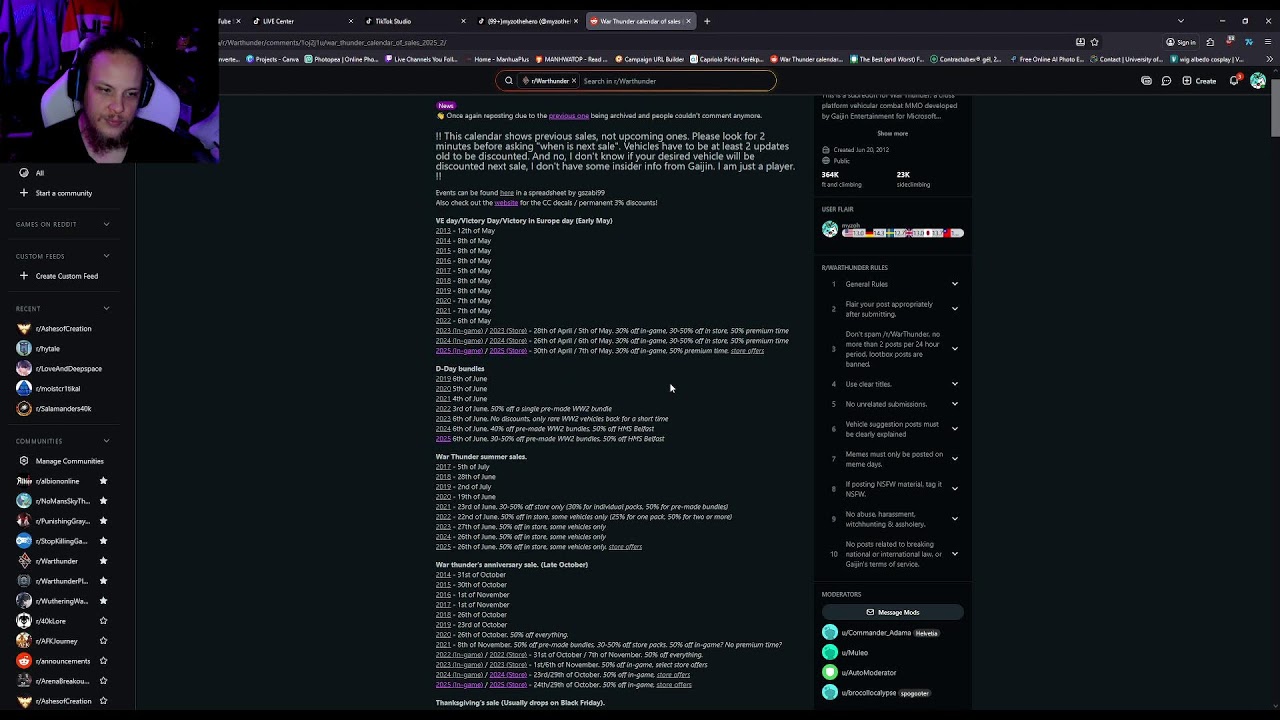Toggle favorite star for r/AFKJourney
Viewport: 1280px width, 720px height.
(x=103, y=641)
